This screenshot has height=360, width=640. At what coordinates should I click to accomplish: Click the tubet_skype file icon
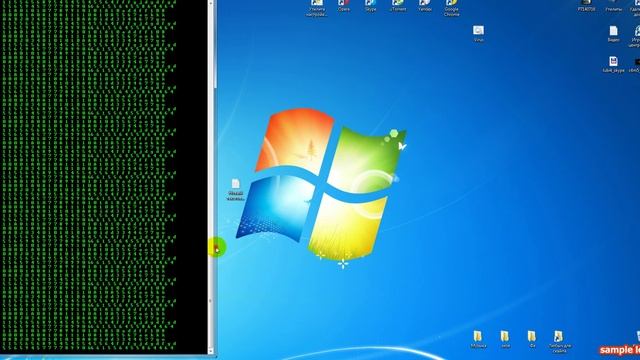[613, 64]
